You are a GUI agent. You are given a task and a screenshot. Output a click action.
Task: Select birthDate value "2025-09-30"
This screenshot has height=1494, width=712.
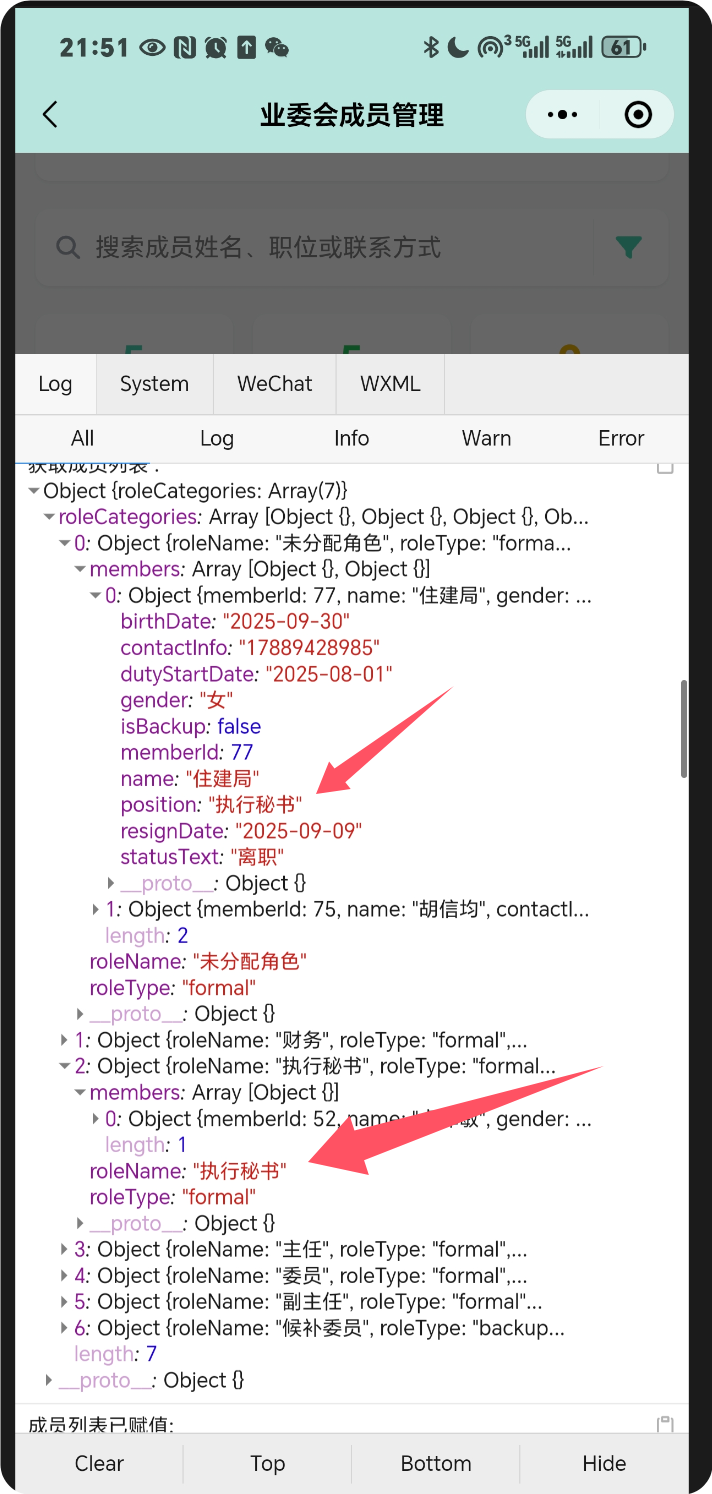(x=286, y=621)
